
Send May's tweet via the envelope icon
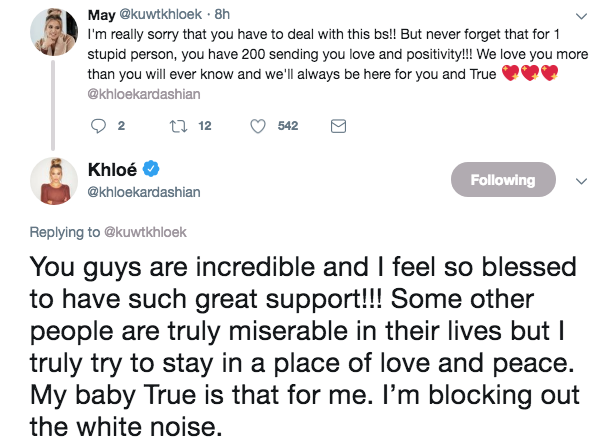pos(337,126)
